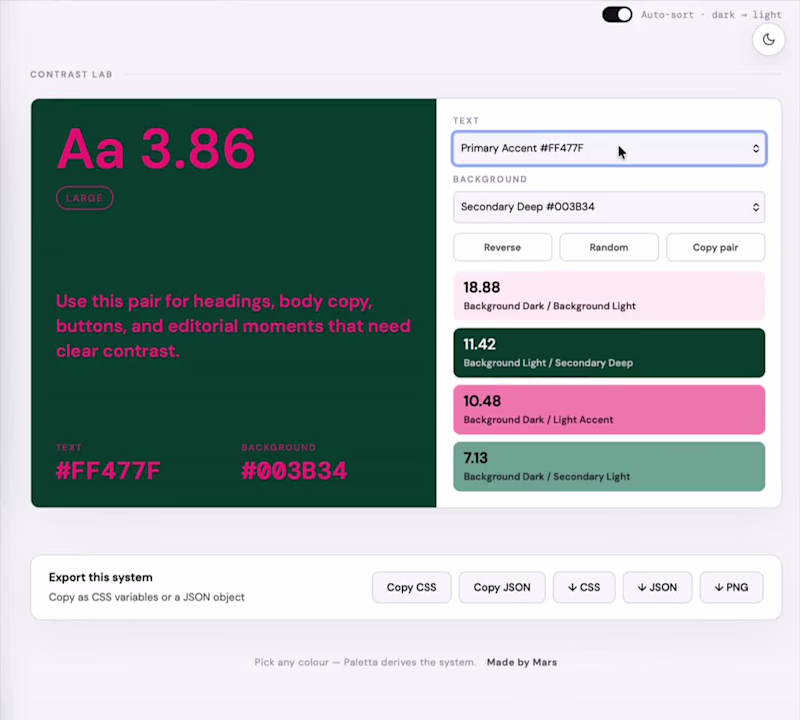Download the PNG export
Image resolution: width=800 pixels, height=720 pixels.
[x=731, y=587]
